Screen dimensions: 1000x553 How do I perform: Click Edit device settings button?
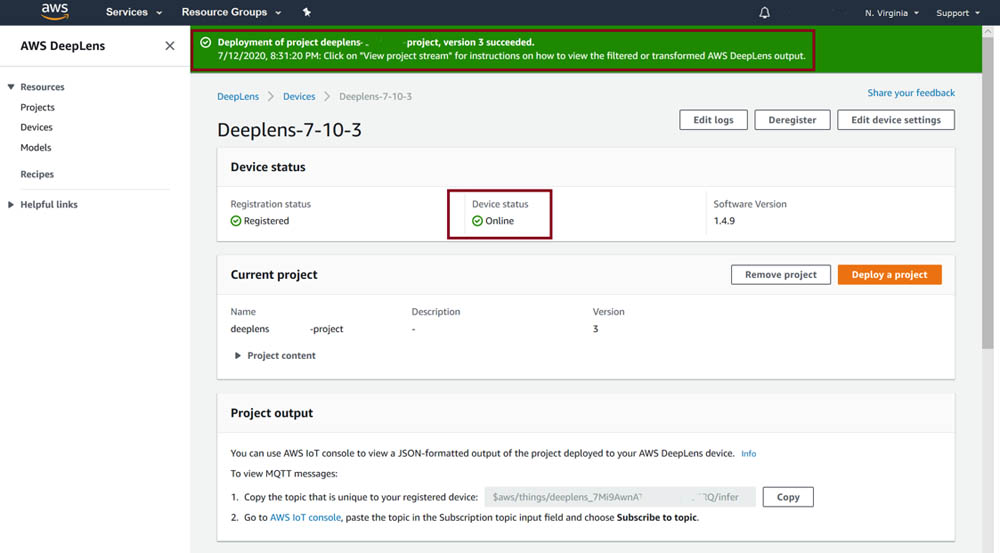point(895,120)
